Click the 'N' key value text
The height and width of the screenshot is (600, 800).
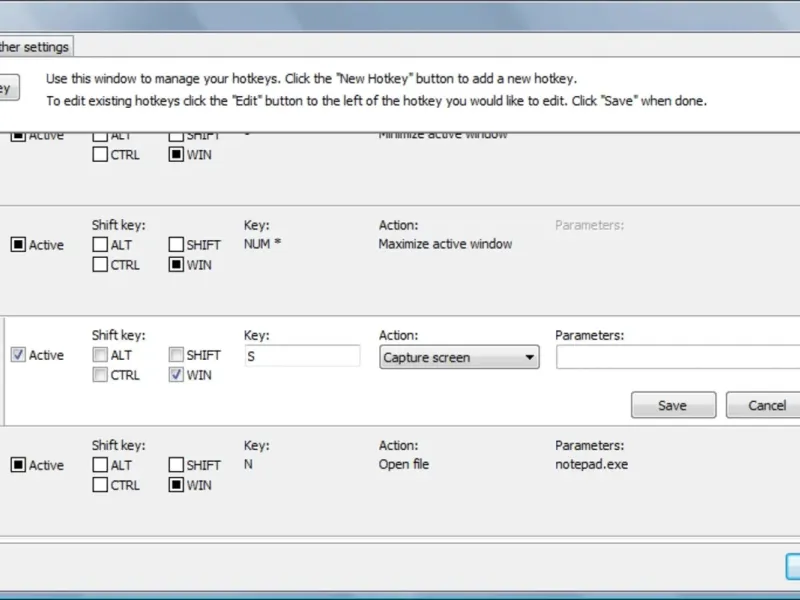(x=248, y=464)
